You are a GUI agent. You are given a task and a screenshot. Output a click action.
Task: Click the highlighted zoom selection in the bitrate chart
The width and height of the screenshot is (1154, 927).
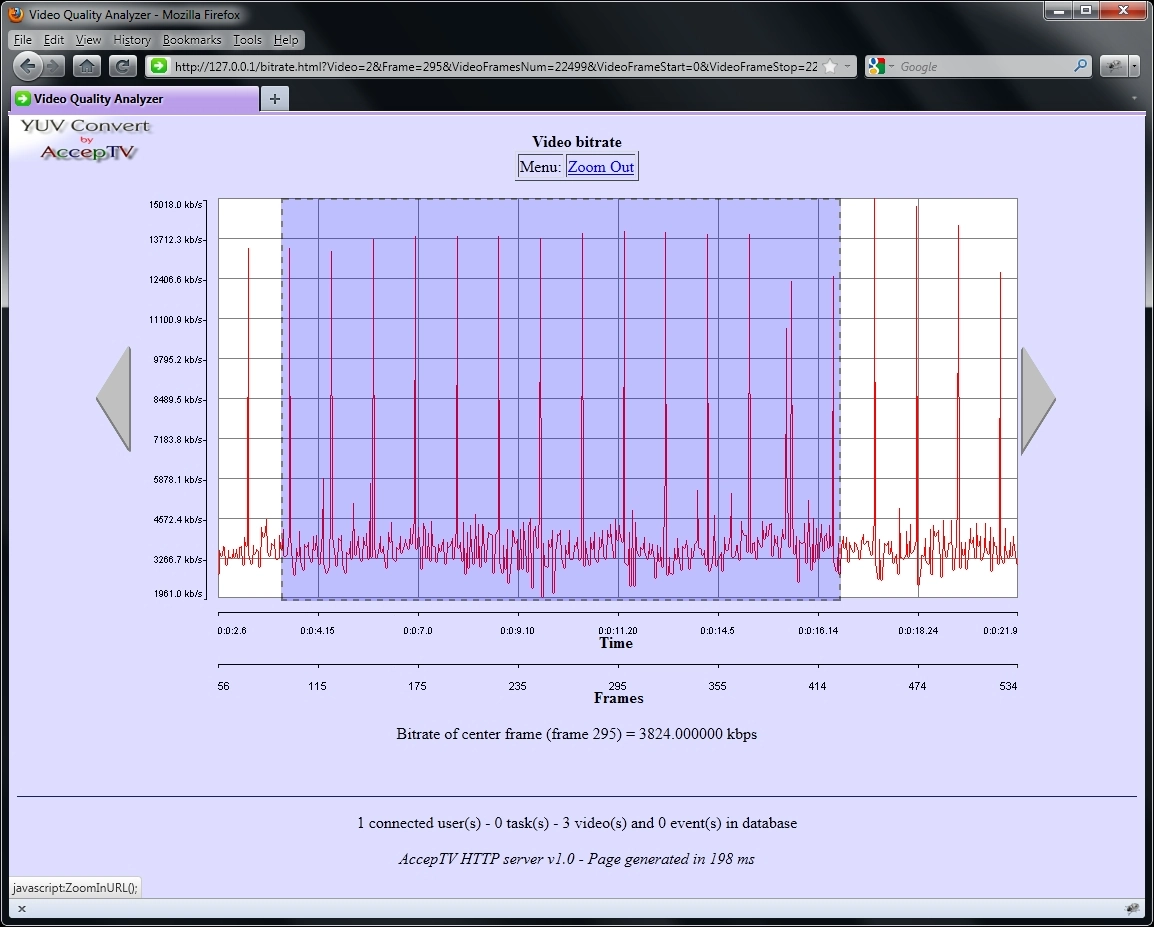click(x=560, y=399)
